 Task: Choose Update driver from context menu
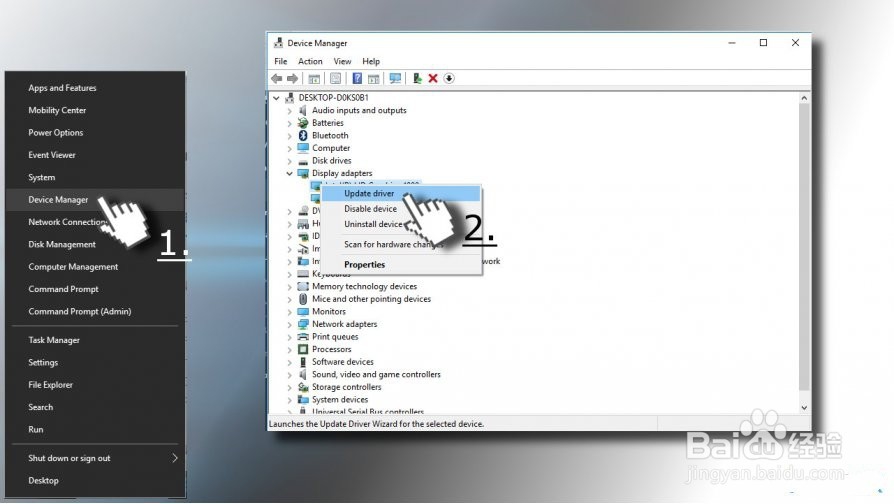coord(401,193)
